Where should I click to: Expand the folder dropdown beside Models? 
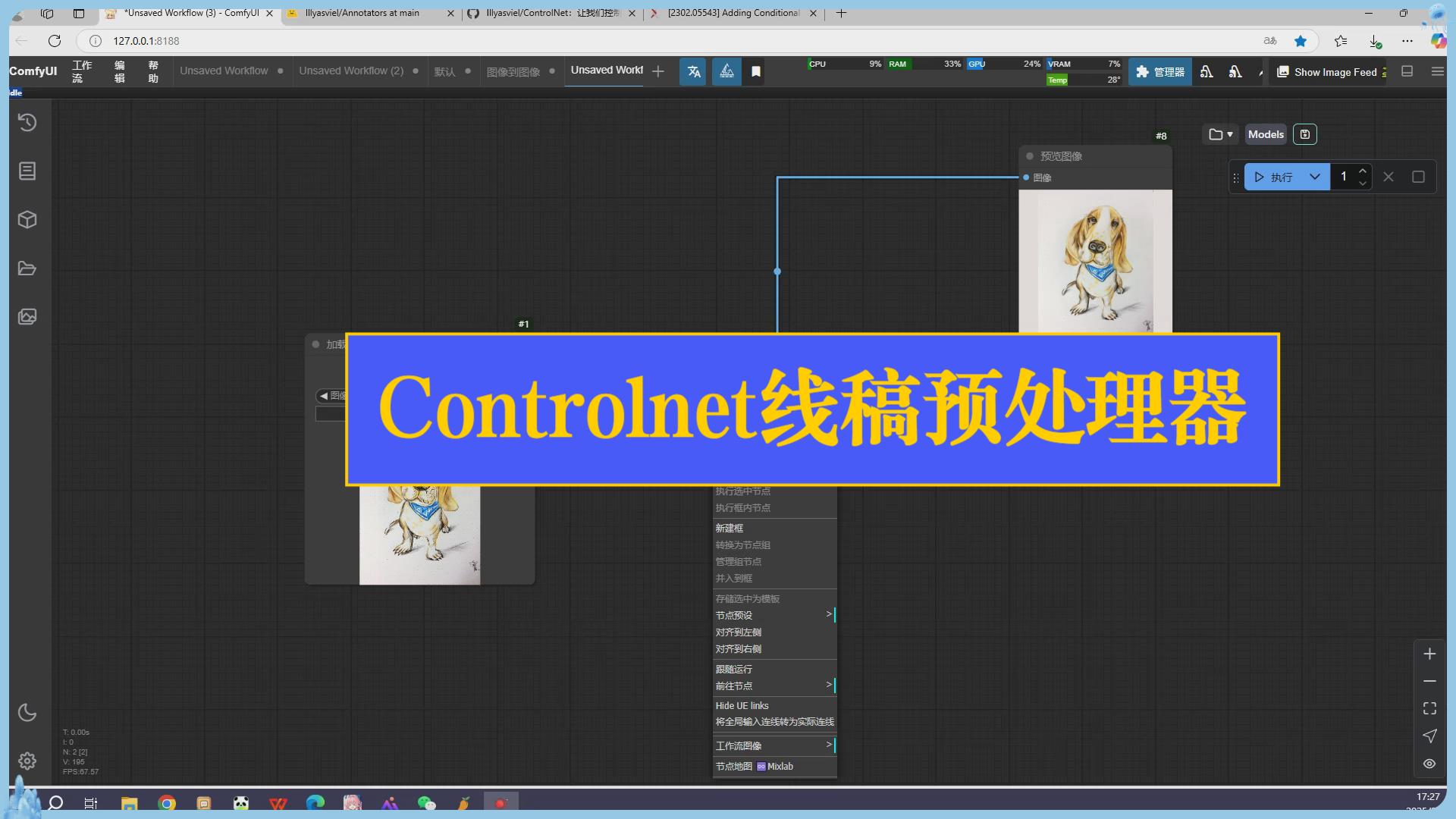point(1220,134)
